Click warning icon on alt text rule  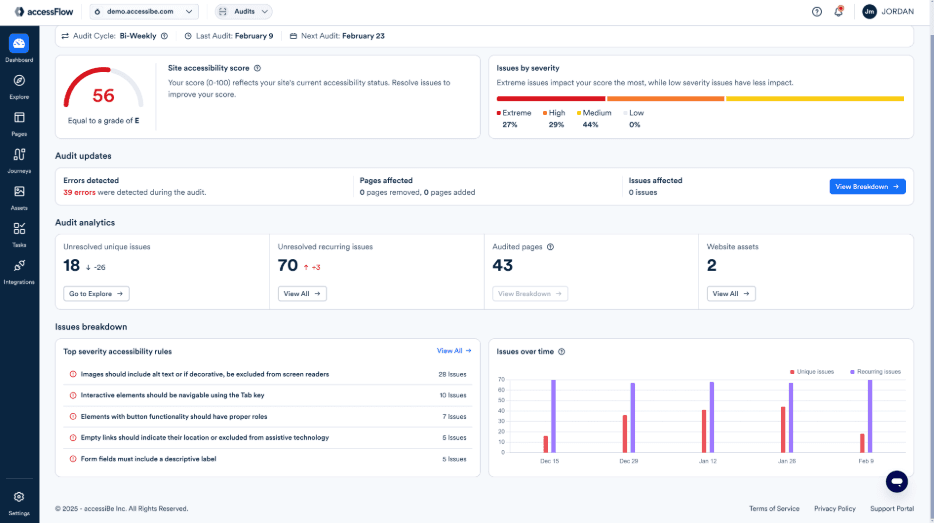coord(73,374)
